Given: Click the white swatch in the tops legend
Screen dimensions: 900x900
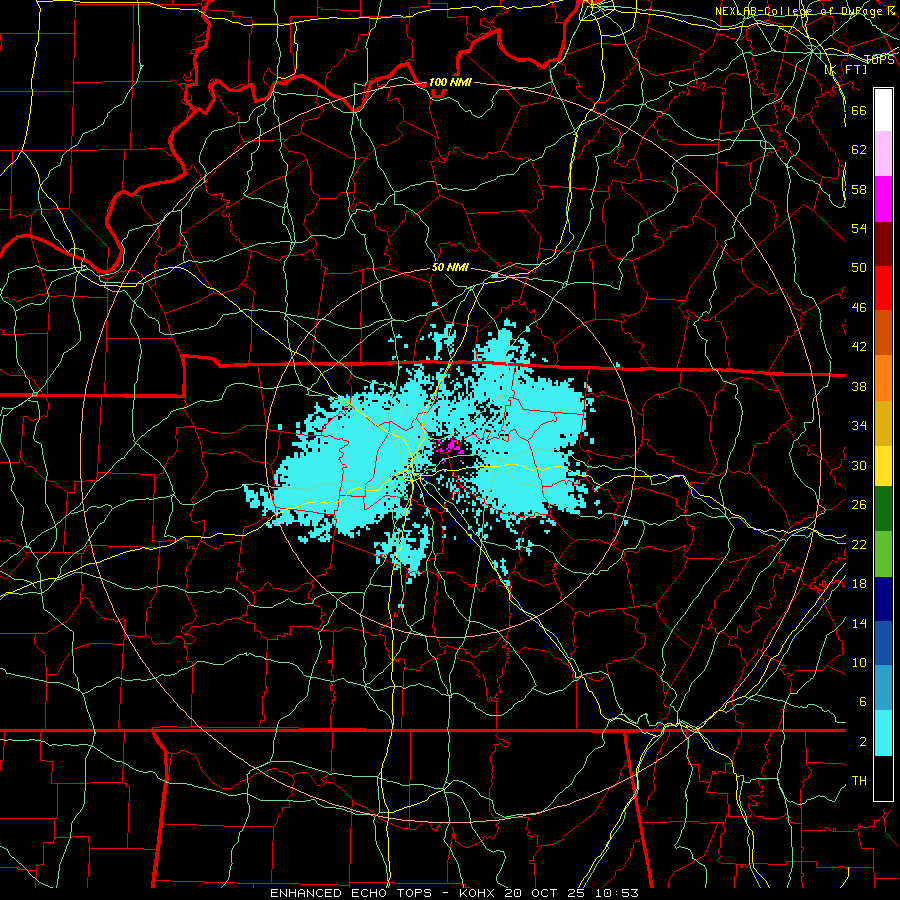Looking at the screenshot, I should pos(883,110).
